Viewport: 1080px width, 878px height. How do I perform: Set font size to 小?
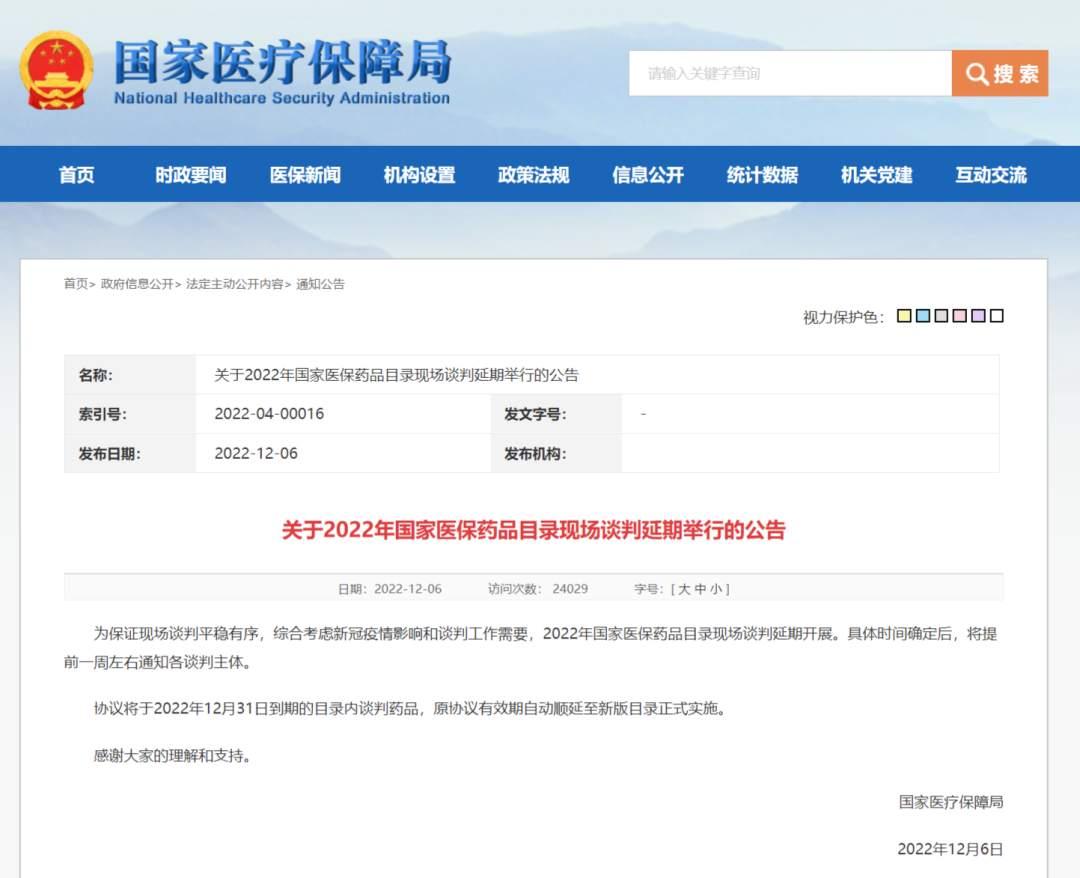pyautogui.click(x=717, y=588)
